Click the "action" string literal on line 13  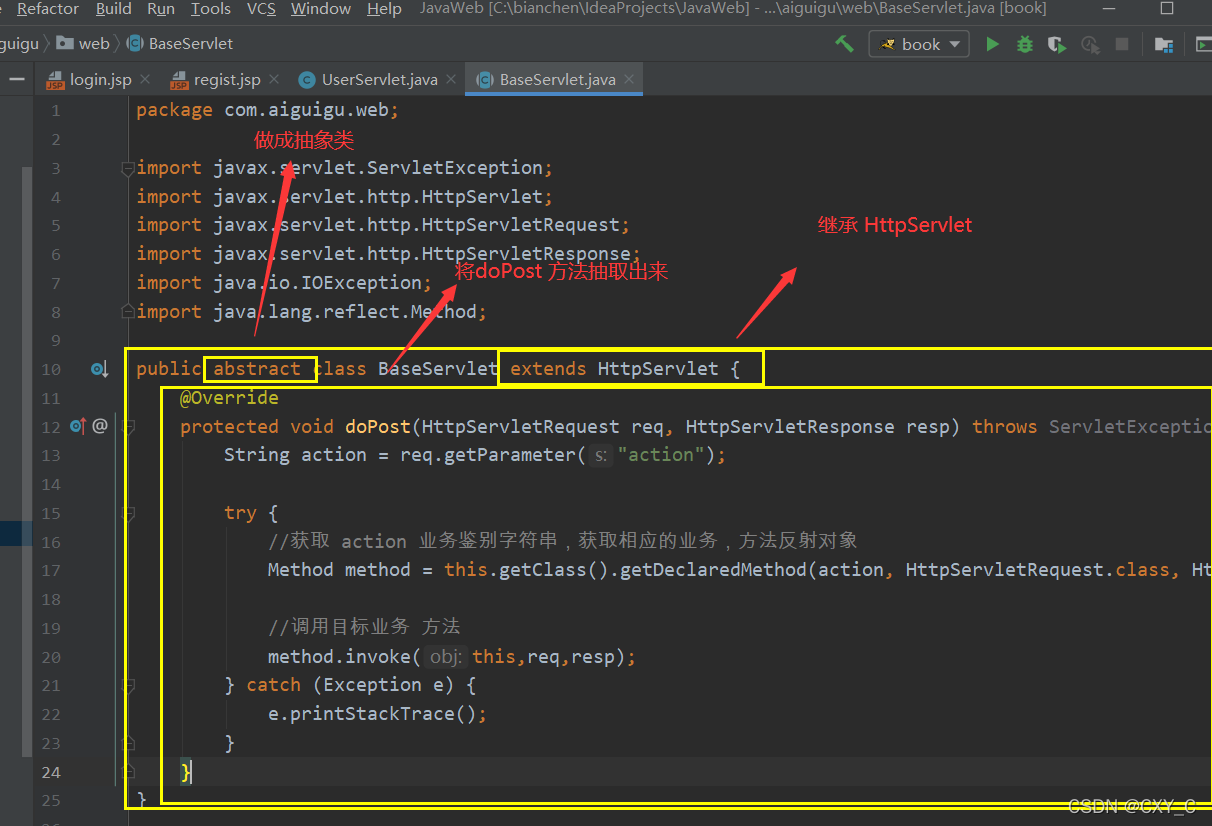(660, 455)
